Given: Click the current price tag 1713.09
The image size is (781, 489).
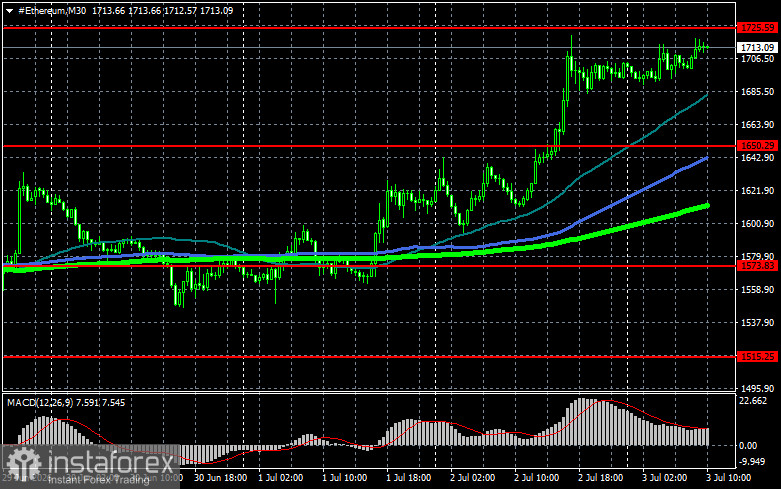Looking at the screenshot, I should (x=757, y=48).
